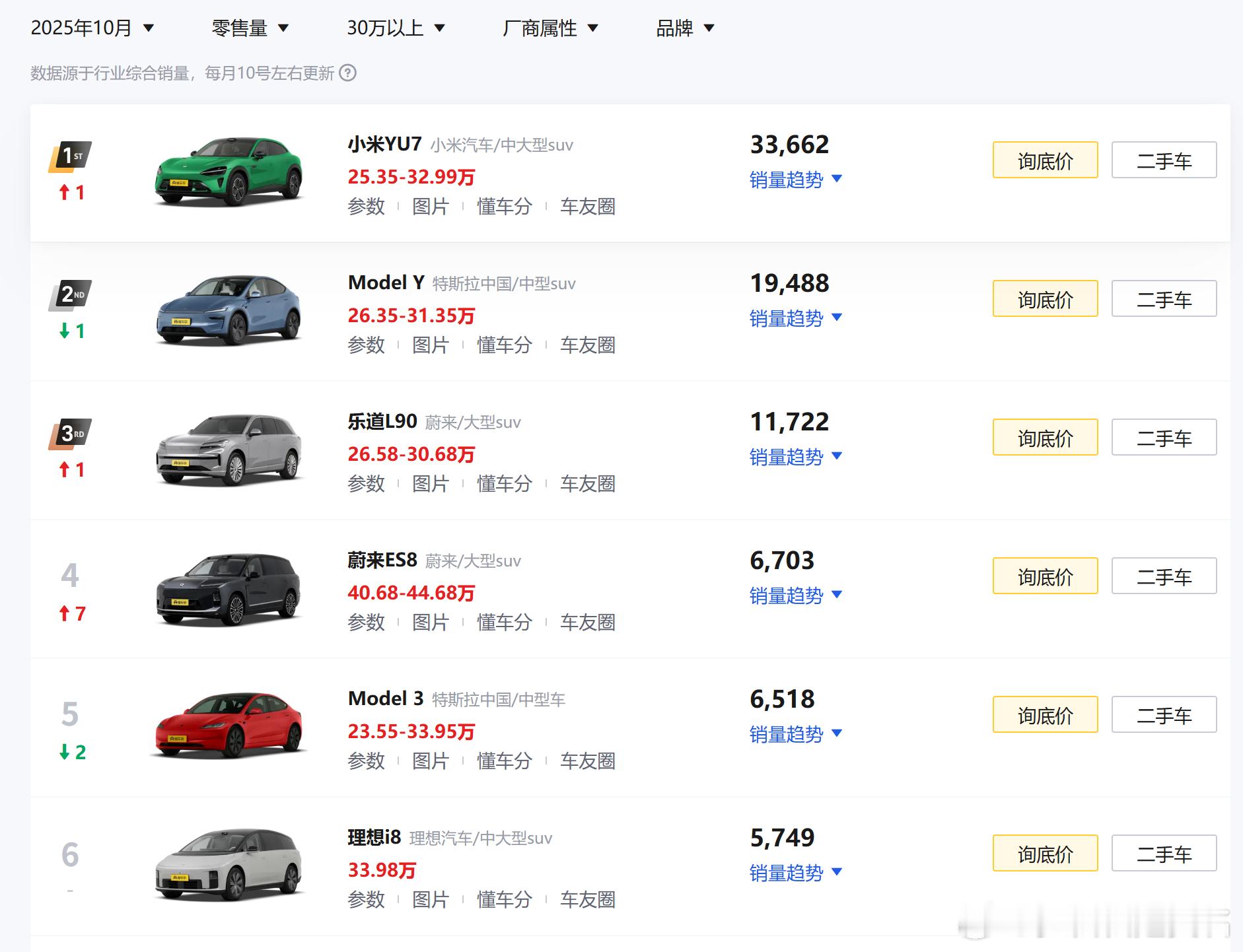Open 二手车 for 小米YU7
The width and height of the screenshot is (1243, 952).
pyautogui.click(x=1164, y=160)
